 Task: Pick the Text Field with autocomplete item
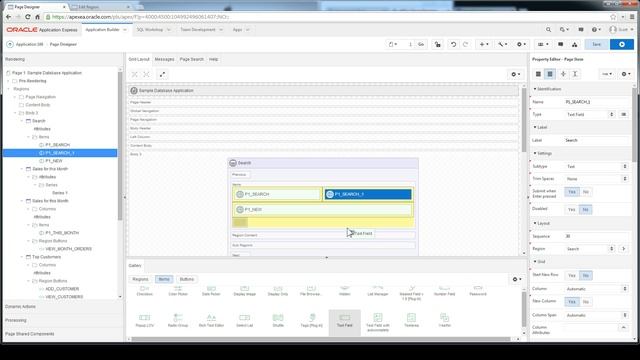[x=378, y=322]
